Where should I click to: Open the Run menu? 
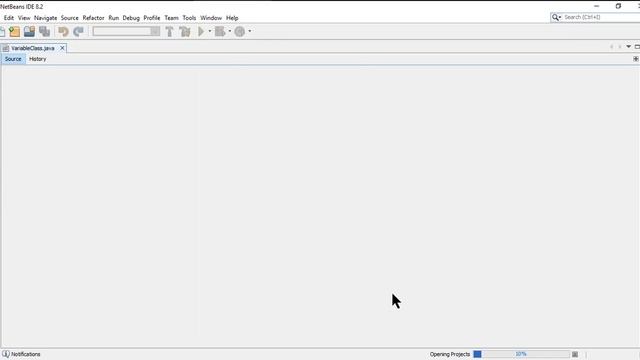pyautogui.click(x=113, y=18)
